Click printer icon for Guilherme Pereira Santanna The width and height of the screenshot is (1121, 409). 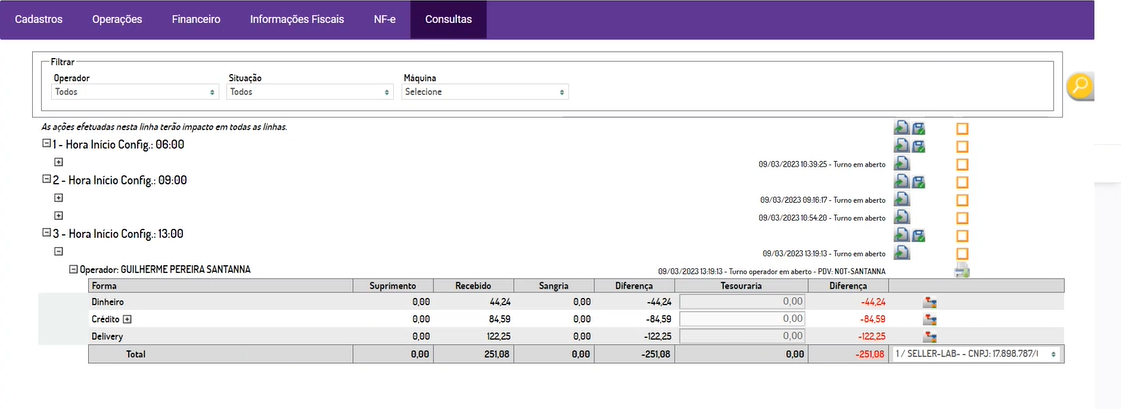tap(962, 270)
